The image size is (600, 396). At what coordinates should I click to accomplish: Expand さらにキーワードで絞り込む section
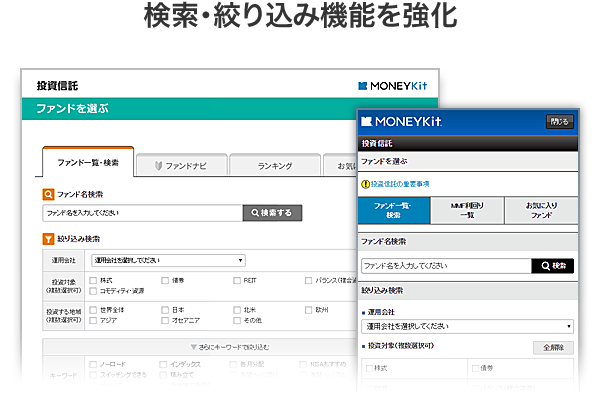(x=230, y=347)
